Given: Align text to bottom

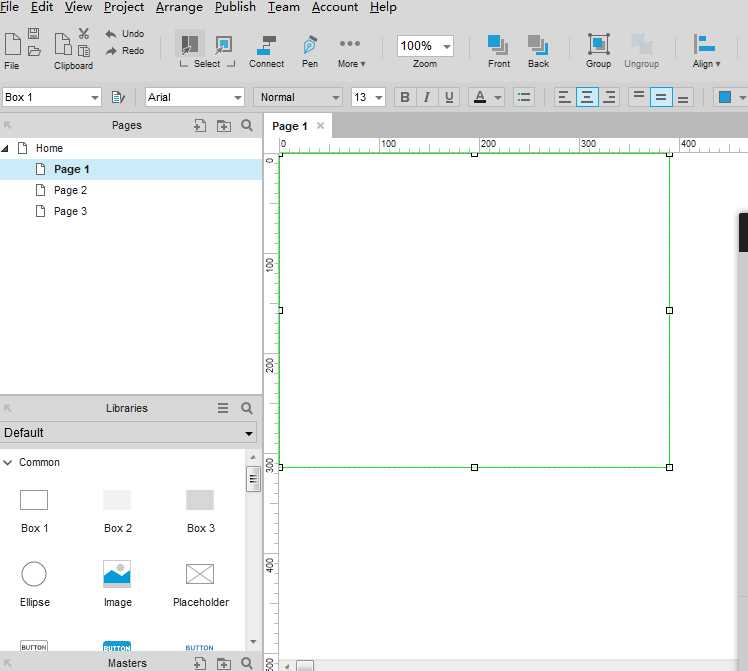Looking at the screenshot, I should point(683,97).
